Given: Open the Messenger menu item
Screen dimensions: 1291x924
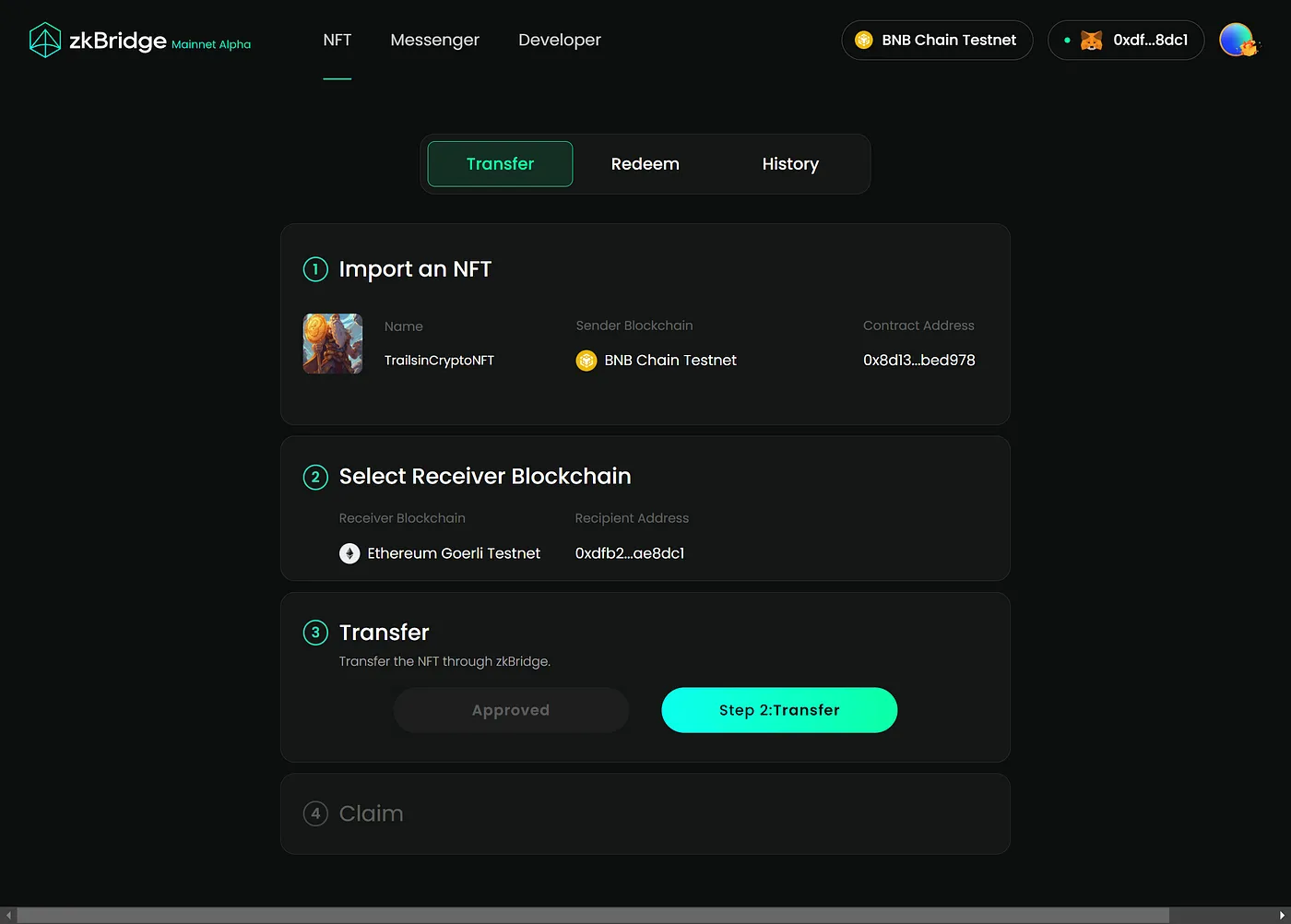Looking at the screenshot, I should (434, 40).
